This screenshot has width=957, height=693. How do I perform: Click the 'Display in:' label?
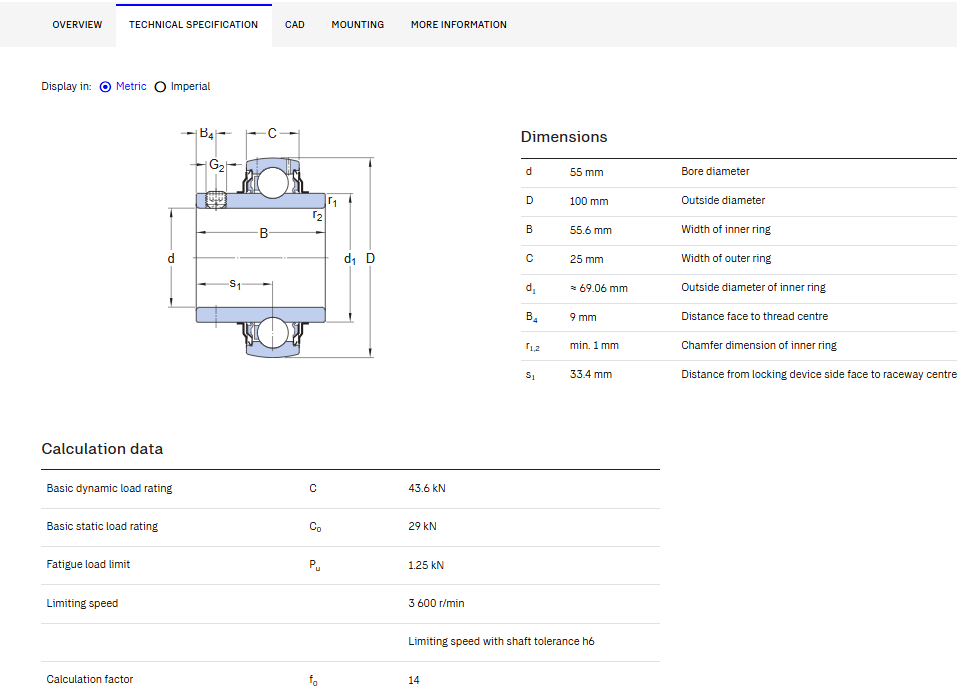pos(67,87)
